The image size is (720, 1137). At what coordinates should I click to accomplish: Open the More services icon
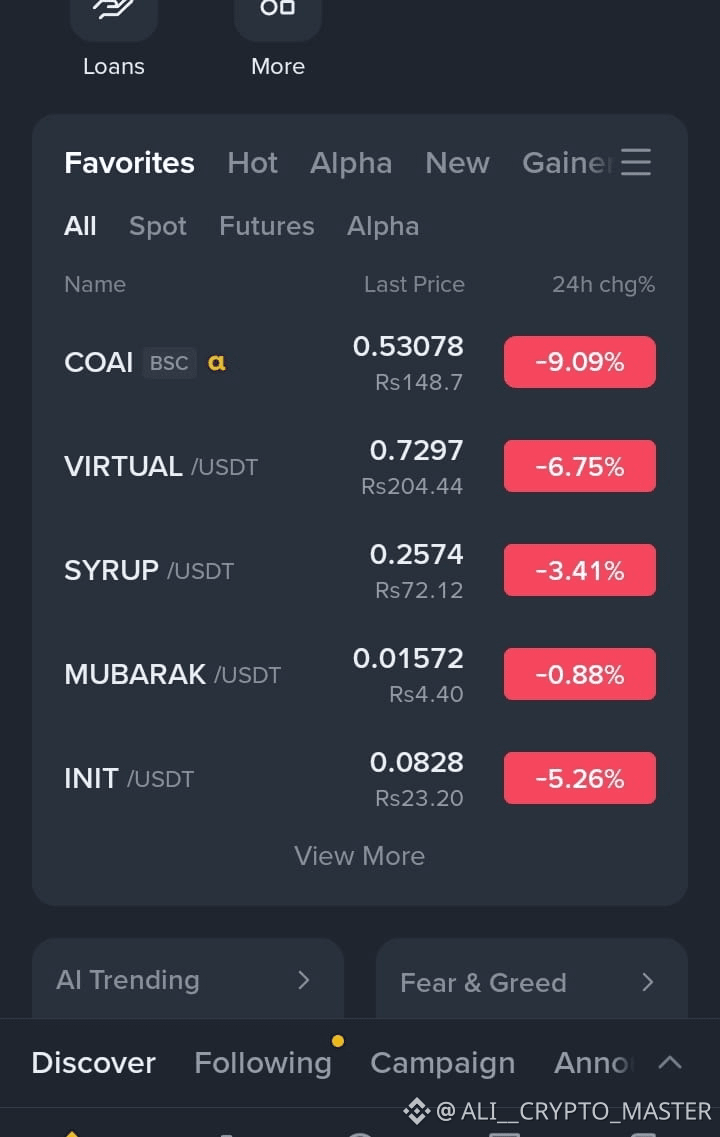coord(278,18)
